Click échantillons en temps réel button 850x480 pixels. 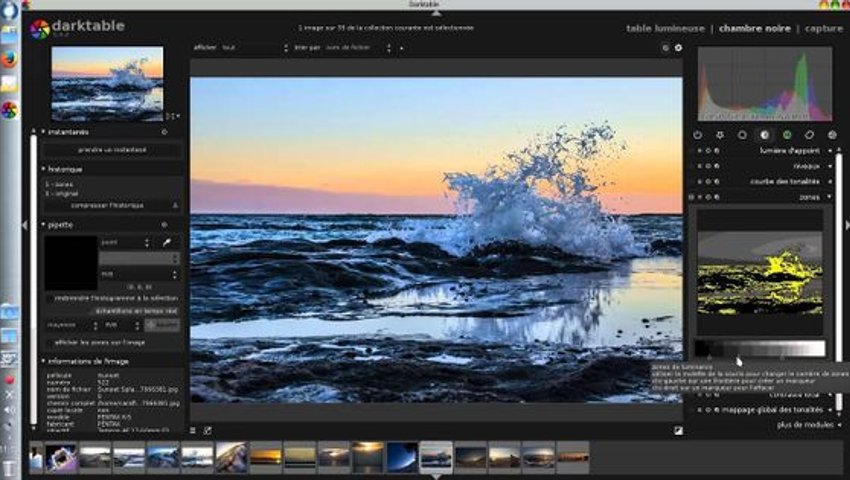(136, 311)
